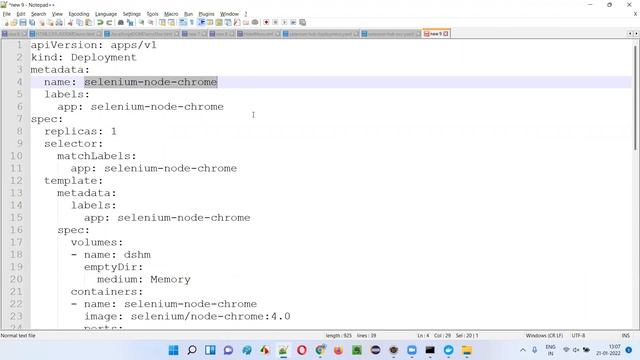The image size is (640, 360).
Task: Click the Stop Recording macro icon
Action: pos(275,22)
